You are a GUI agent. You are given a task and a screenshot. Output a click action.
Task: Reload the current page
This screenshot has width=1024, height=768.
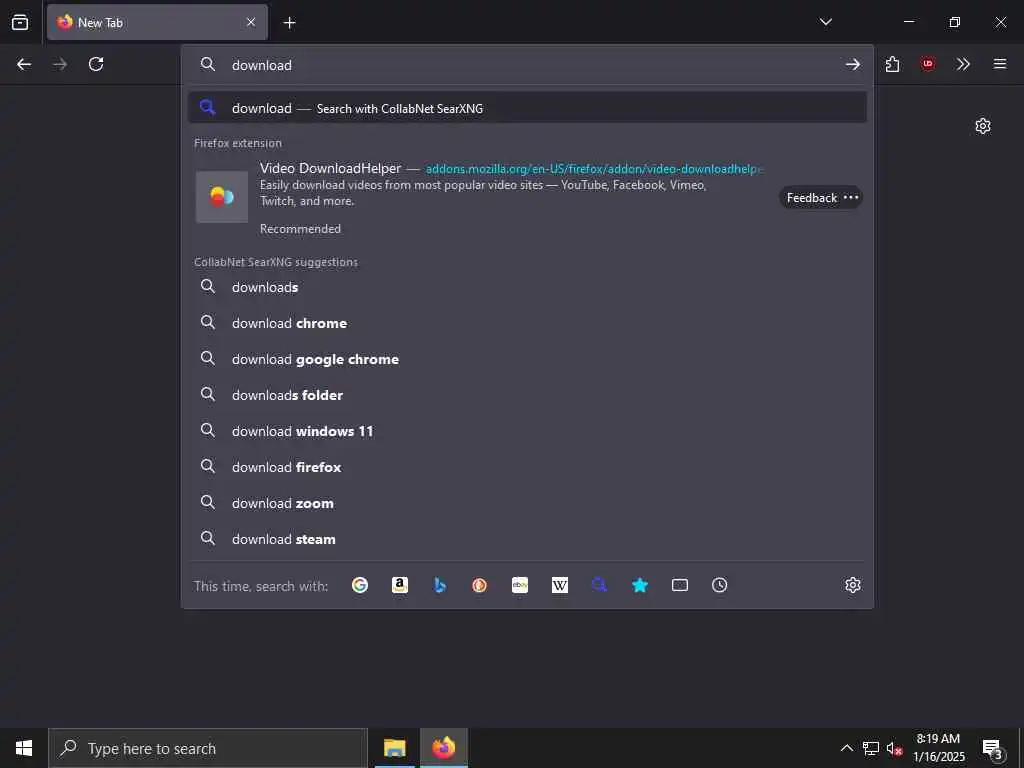[x=96, y=64]
